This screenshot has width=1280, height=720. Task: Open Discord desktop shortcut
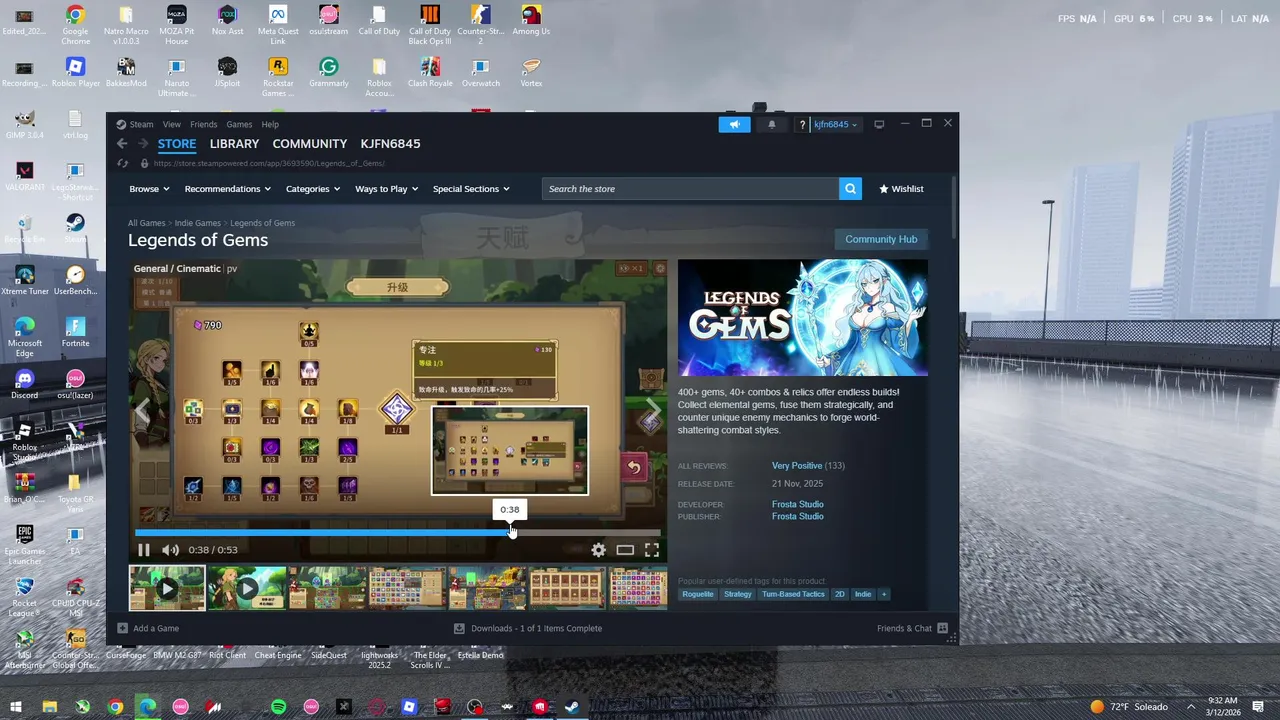click(25, 384)
